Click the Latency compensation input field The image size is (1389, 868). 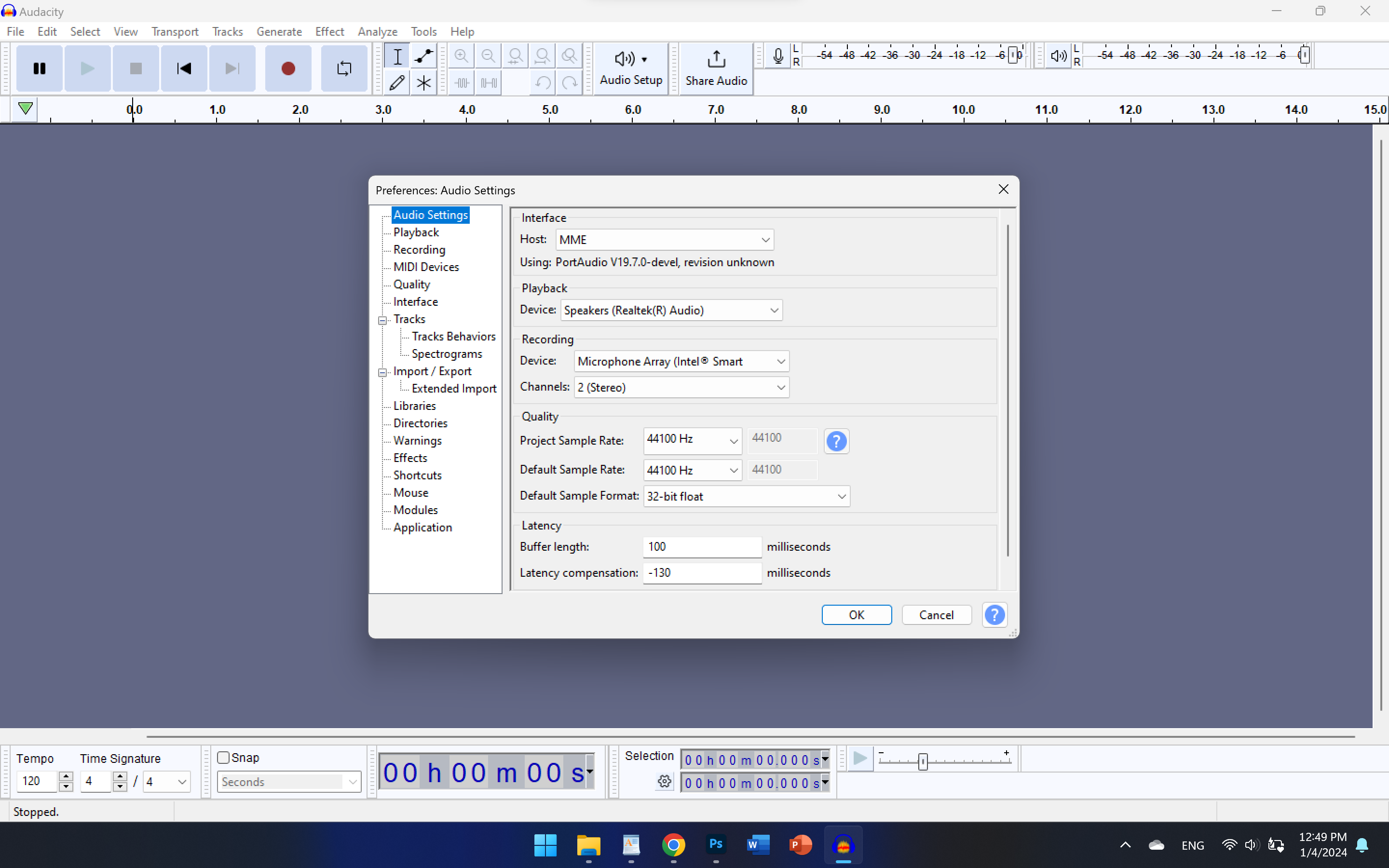[702, 573]
